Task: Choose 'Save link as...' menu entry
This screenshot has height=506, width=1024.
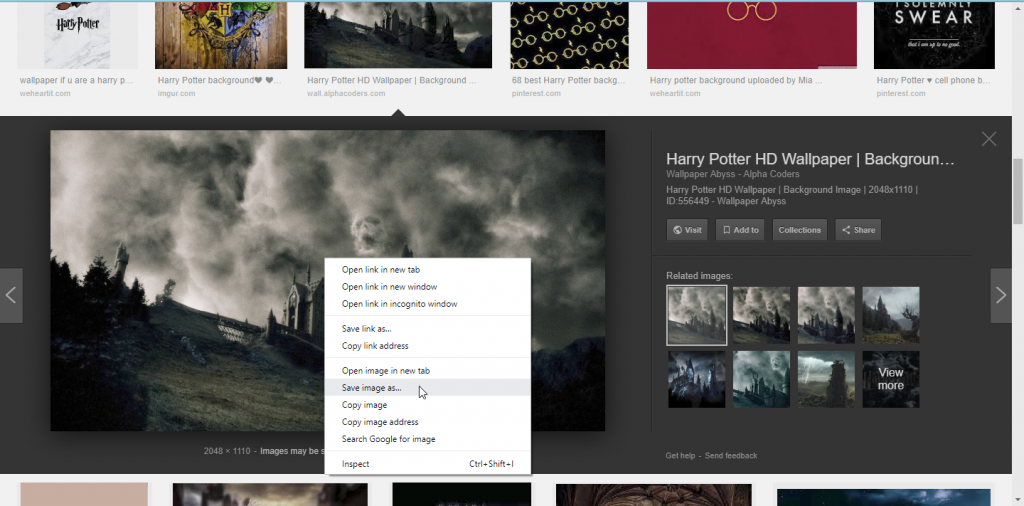Action: [x=428, y=328]
